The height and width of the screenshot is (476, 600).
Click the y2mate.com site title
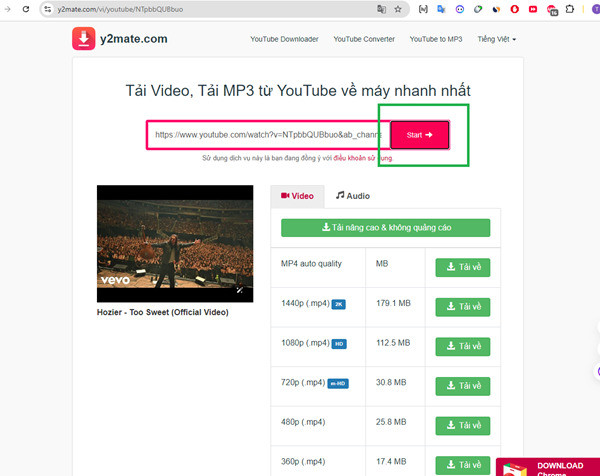tap(134, 39)
